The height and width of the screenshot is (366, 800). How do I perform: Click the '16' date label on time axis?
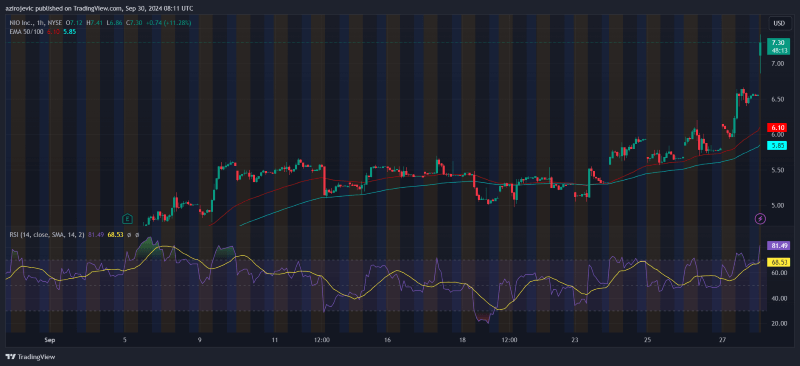coord(388,339)
